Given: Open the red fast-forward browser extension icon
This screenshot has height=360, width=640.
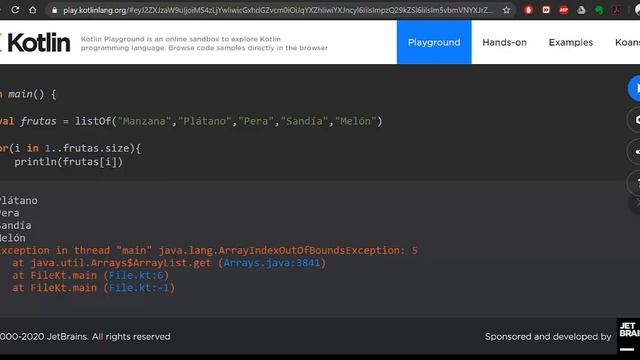Looking at the screenshot, I should (x=546, y=10).
